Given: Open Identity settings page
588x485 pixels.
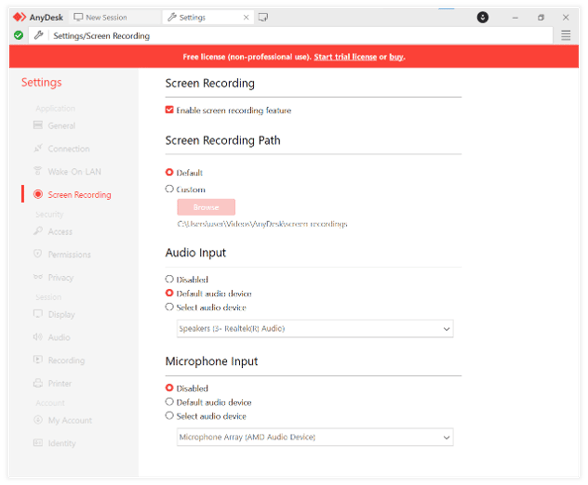Looking at the screenshot, I should [x=62, y=443].
